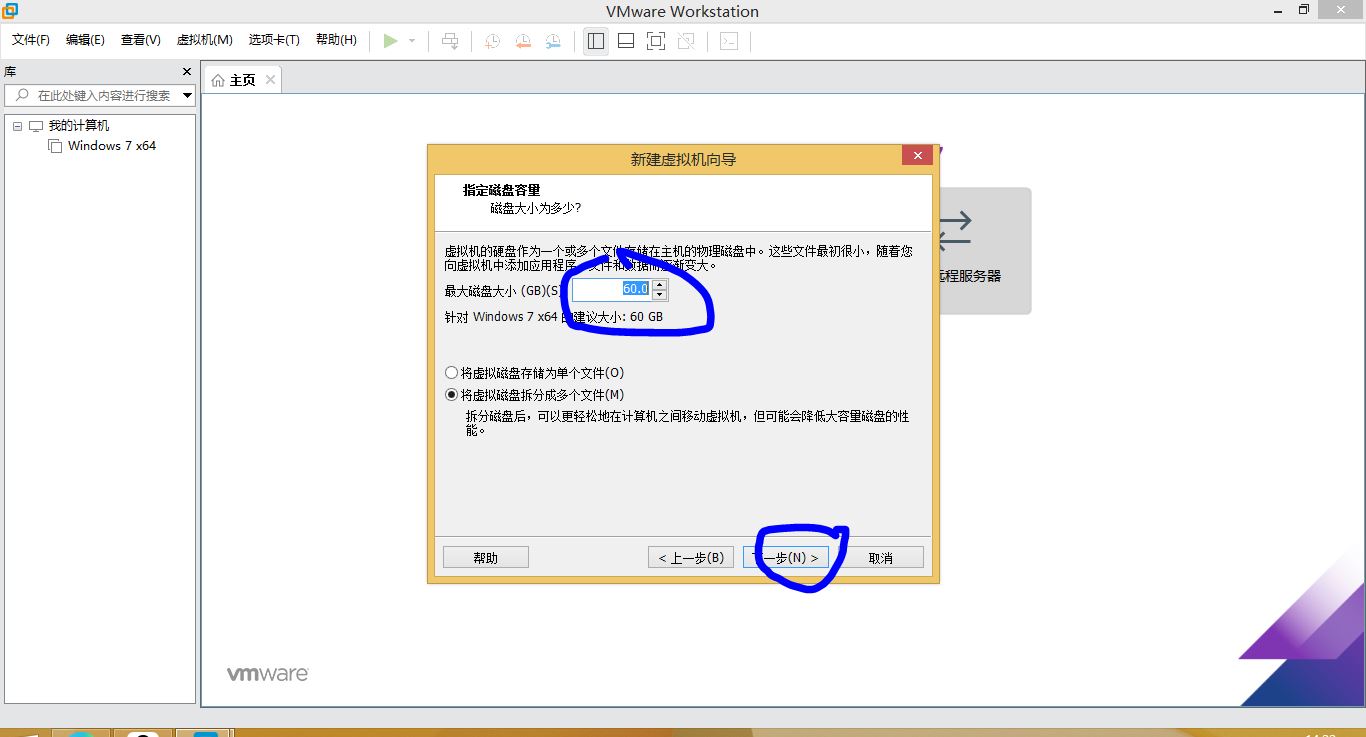Select store virtual disk as single file (O)
The height and width of the screenshot is (737, 1366).
[x=452, y=373]
